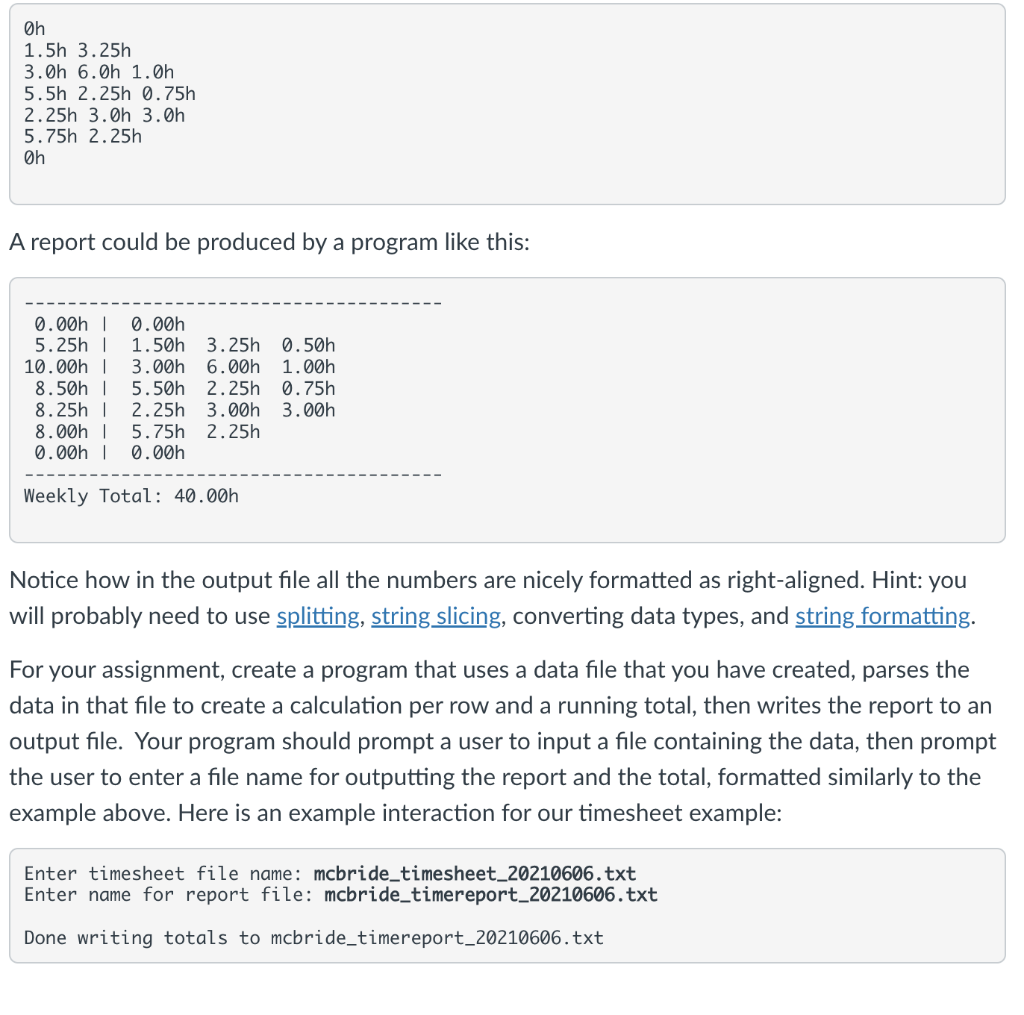Click the "Weekly Total: 40.00h" line
This screenshot has width=1024, height=1015.
click(131, 496)
